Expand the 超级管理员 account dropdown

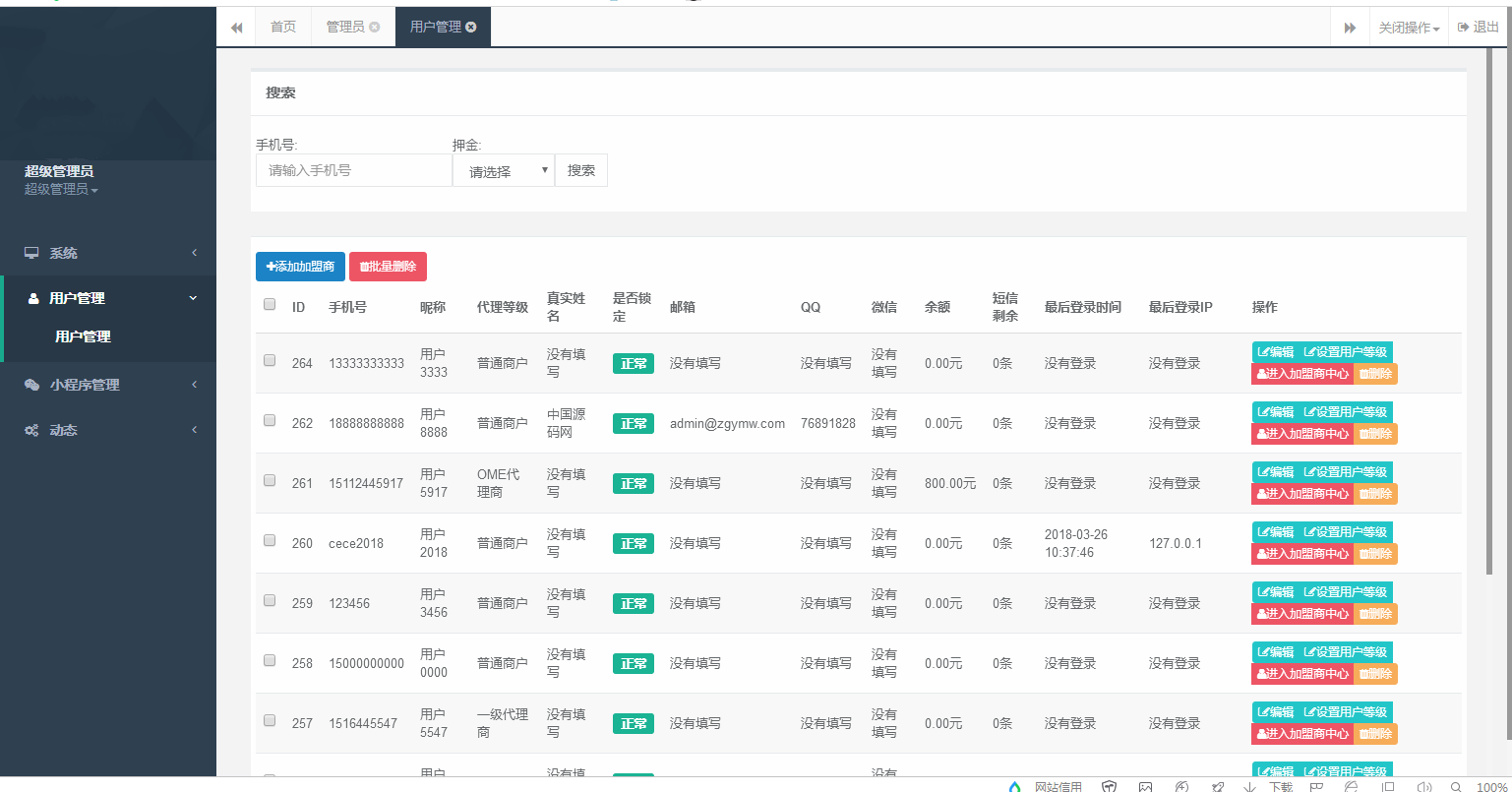(x=61, y=189)
